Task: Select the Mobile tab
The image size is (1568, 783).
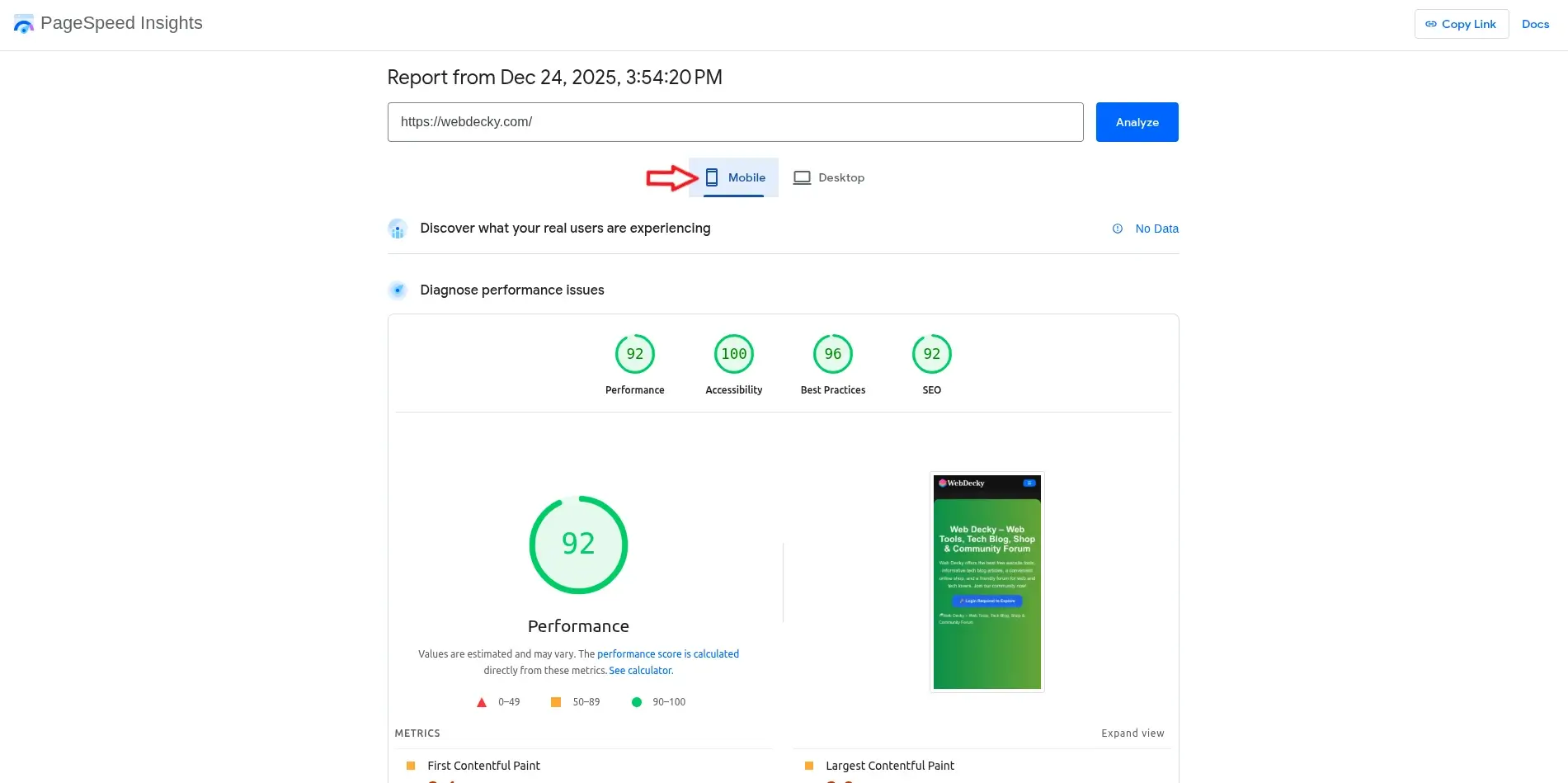Action: (746, 177)
